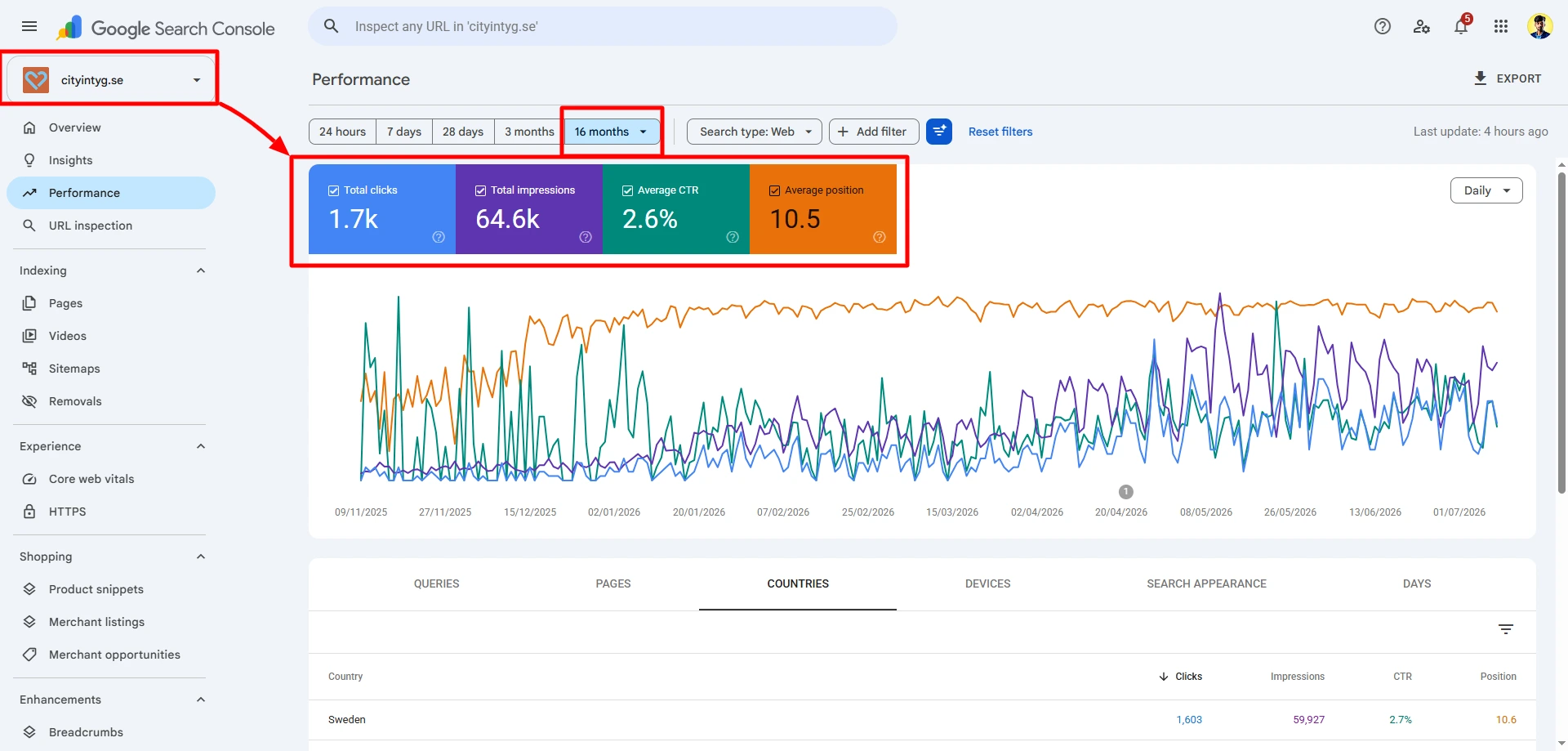1568x751 pixels.
Task: Click the Reset filters link
Action: pyautogui.click(x=1000, y=132)
